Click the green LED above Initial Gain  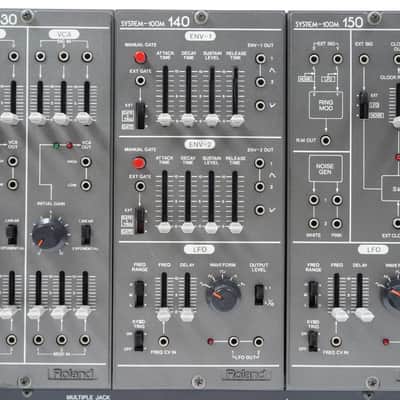(x=57, y=146)
